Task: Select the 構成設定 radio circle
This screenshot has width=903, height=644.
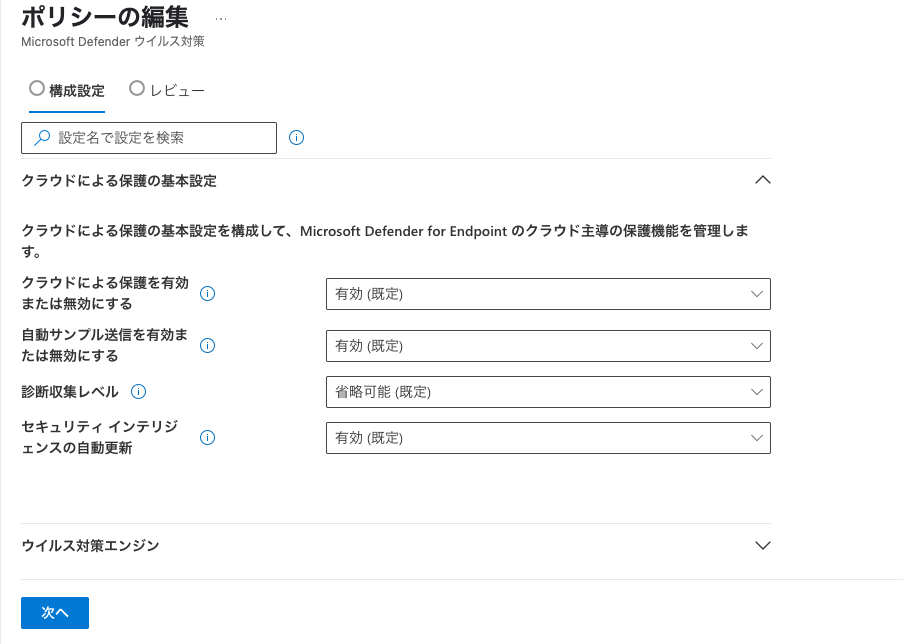Action: pyautogui.click(x=37, y=88)
